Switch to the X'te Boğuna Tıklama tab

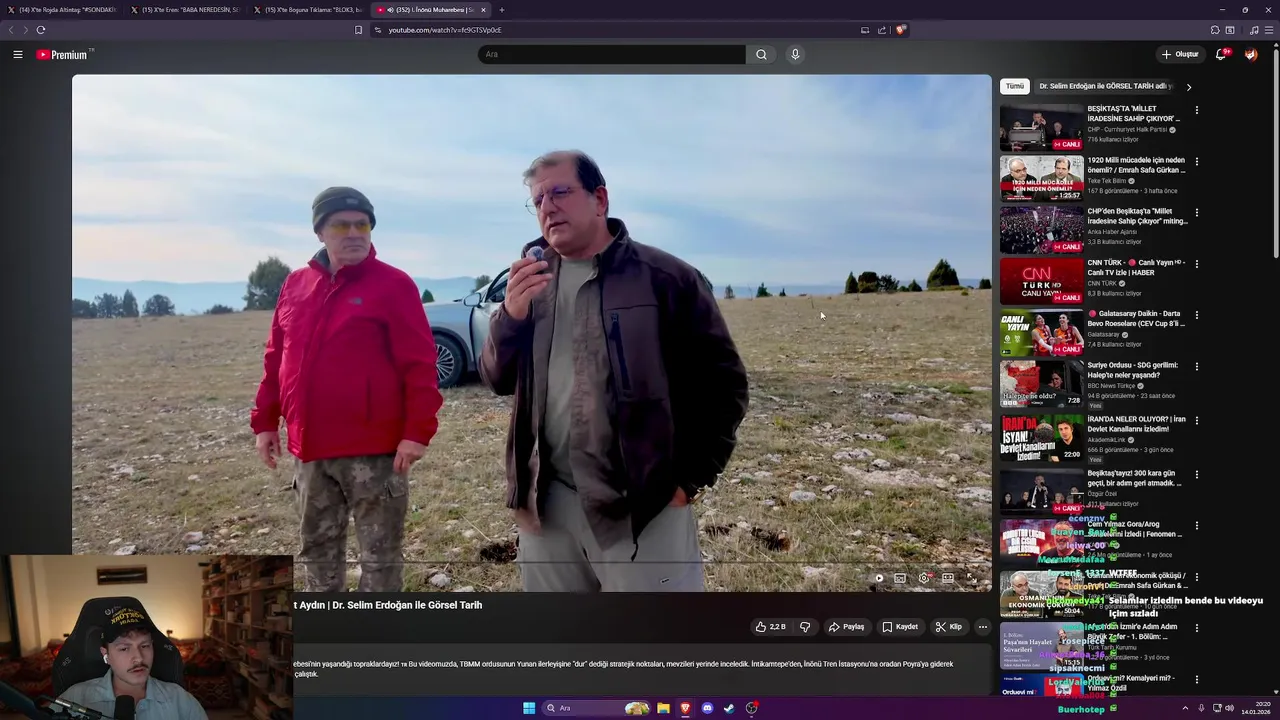coord(308,10)
